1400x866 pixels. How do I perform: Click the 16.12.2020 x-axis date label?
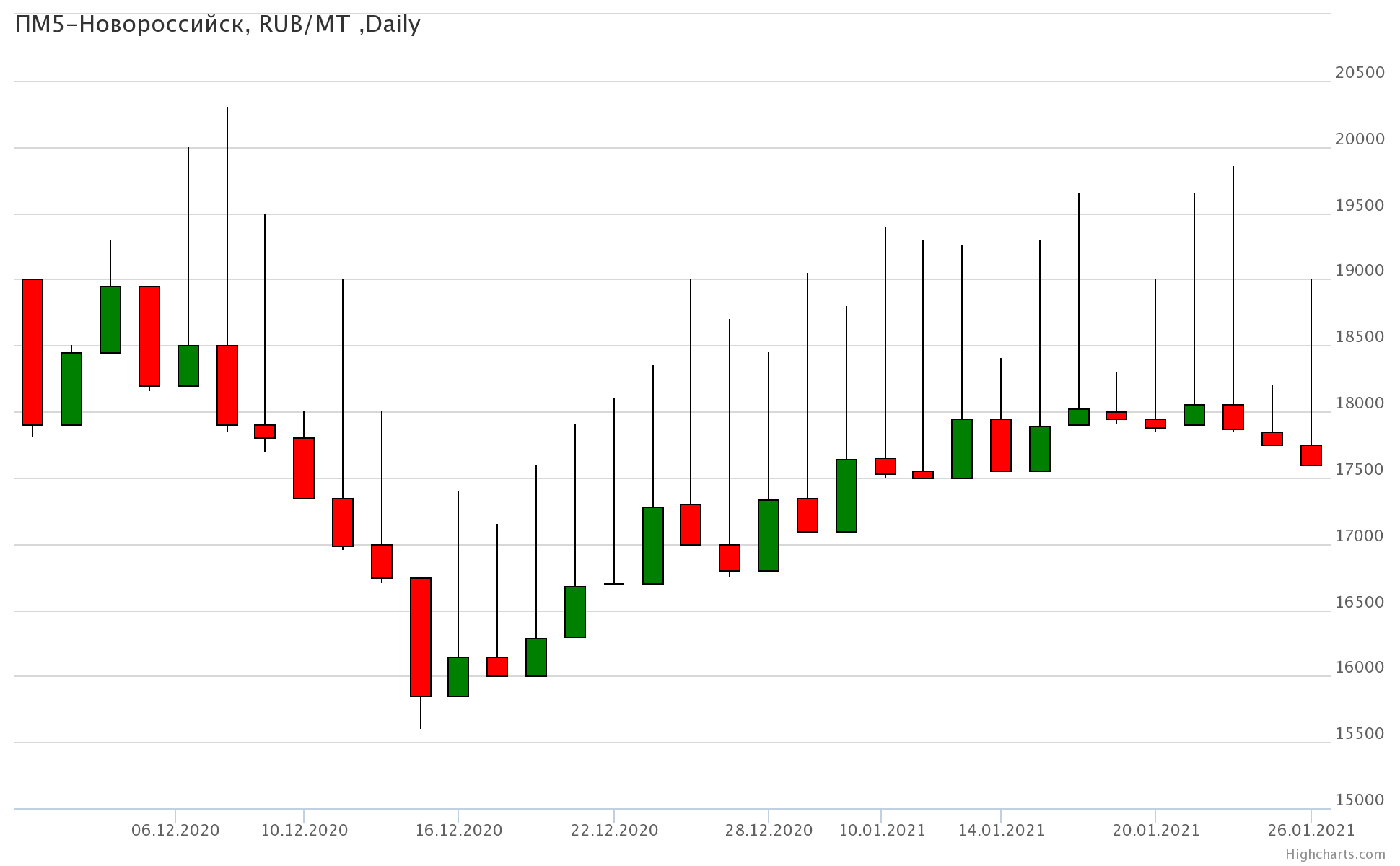(x=458, y=830)
